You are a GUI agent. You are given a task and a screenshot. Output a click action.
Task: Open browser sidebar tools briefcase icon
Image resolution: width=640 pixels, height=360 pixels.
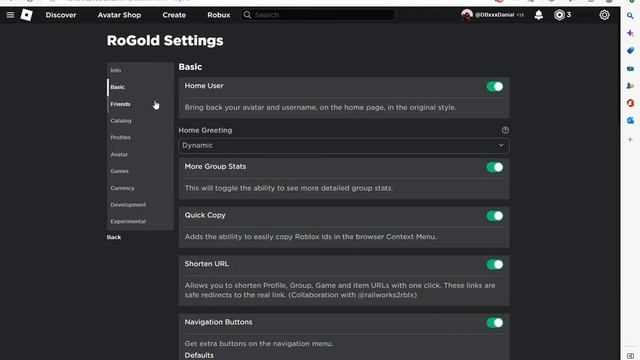[x=630, y=68]
